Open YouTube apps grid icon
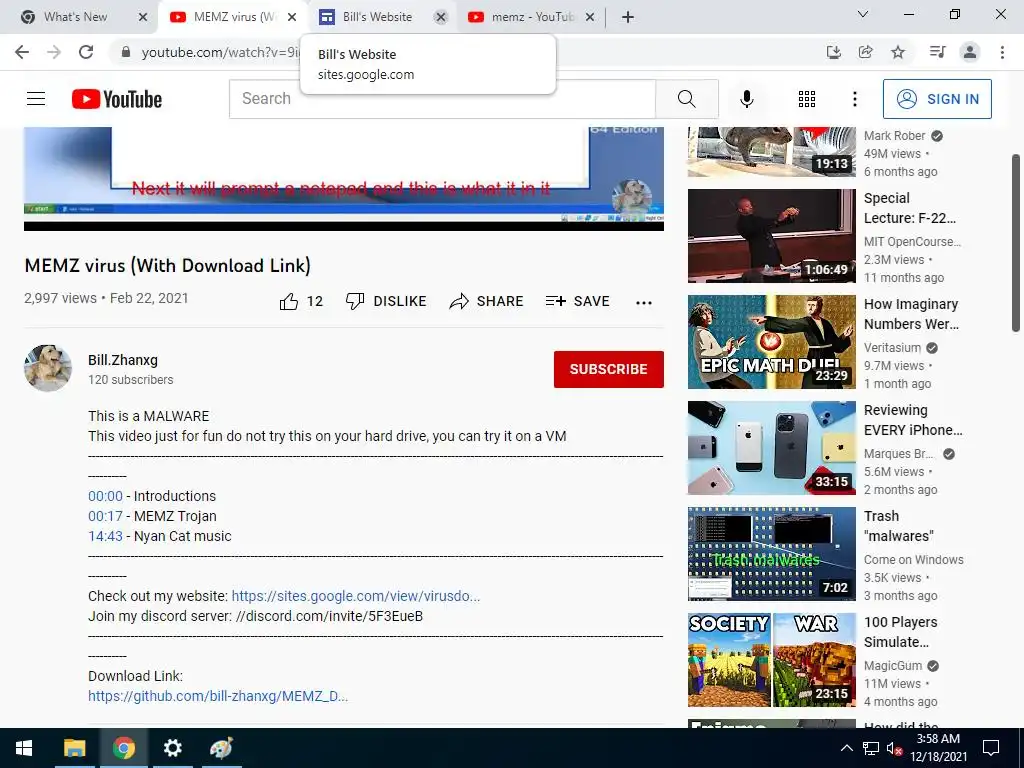This screenshot has width=1024, height=768. [807, 99]
